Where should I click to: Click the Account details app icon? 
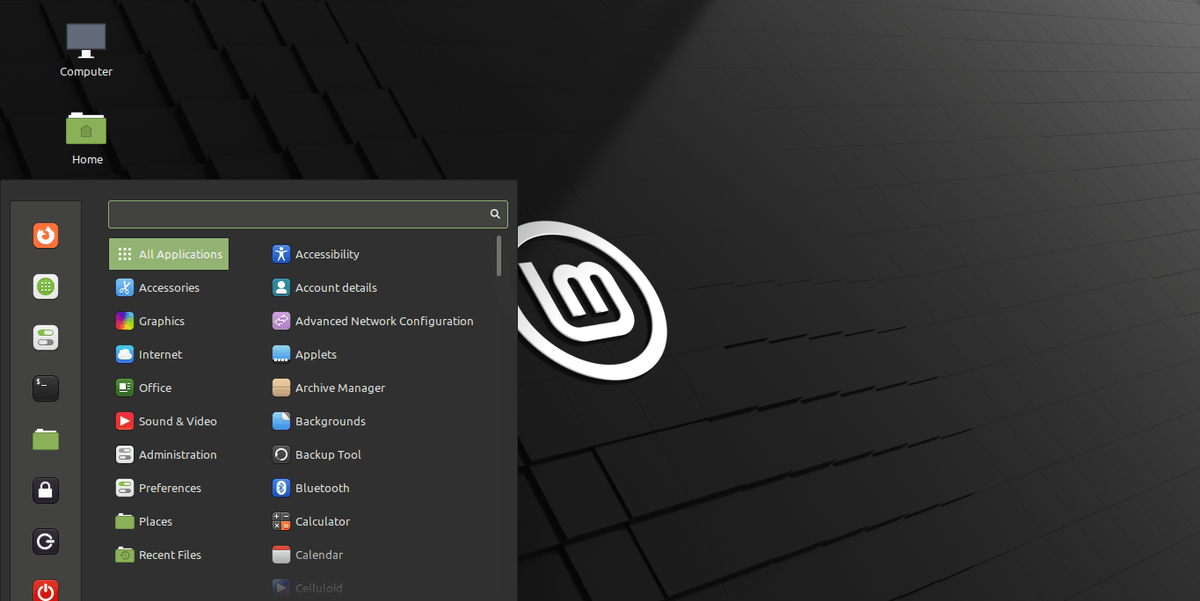click(281, 287)
